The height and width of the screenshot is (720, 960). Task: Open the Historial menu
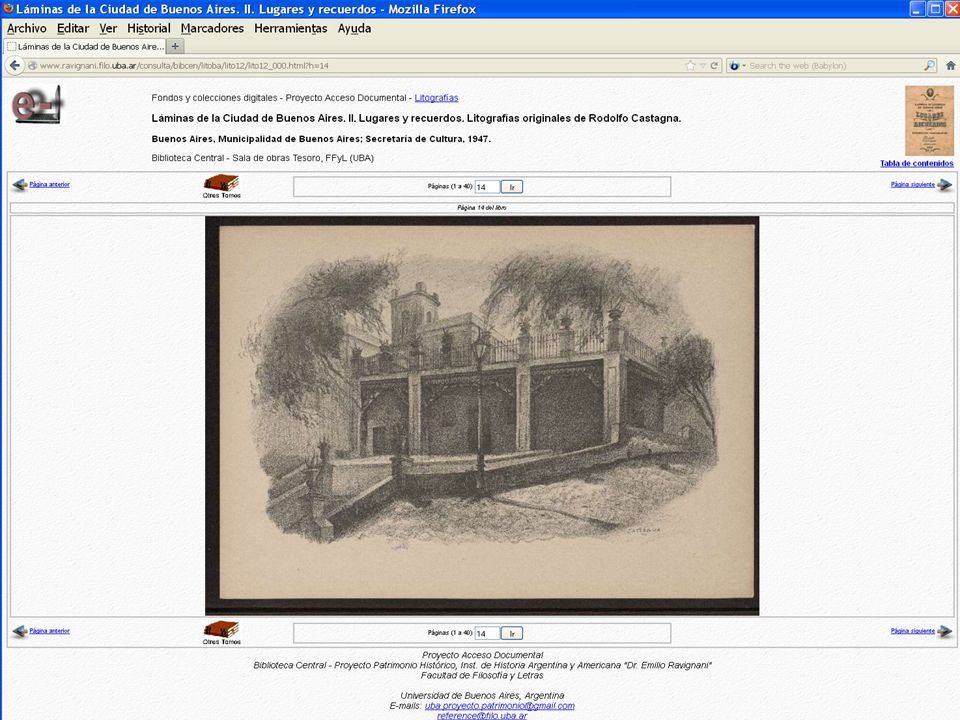[149, 28]
